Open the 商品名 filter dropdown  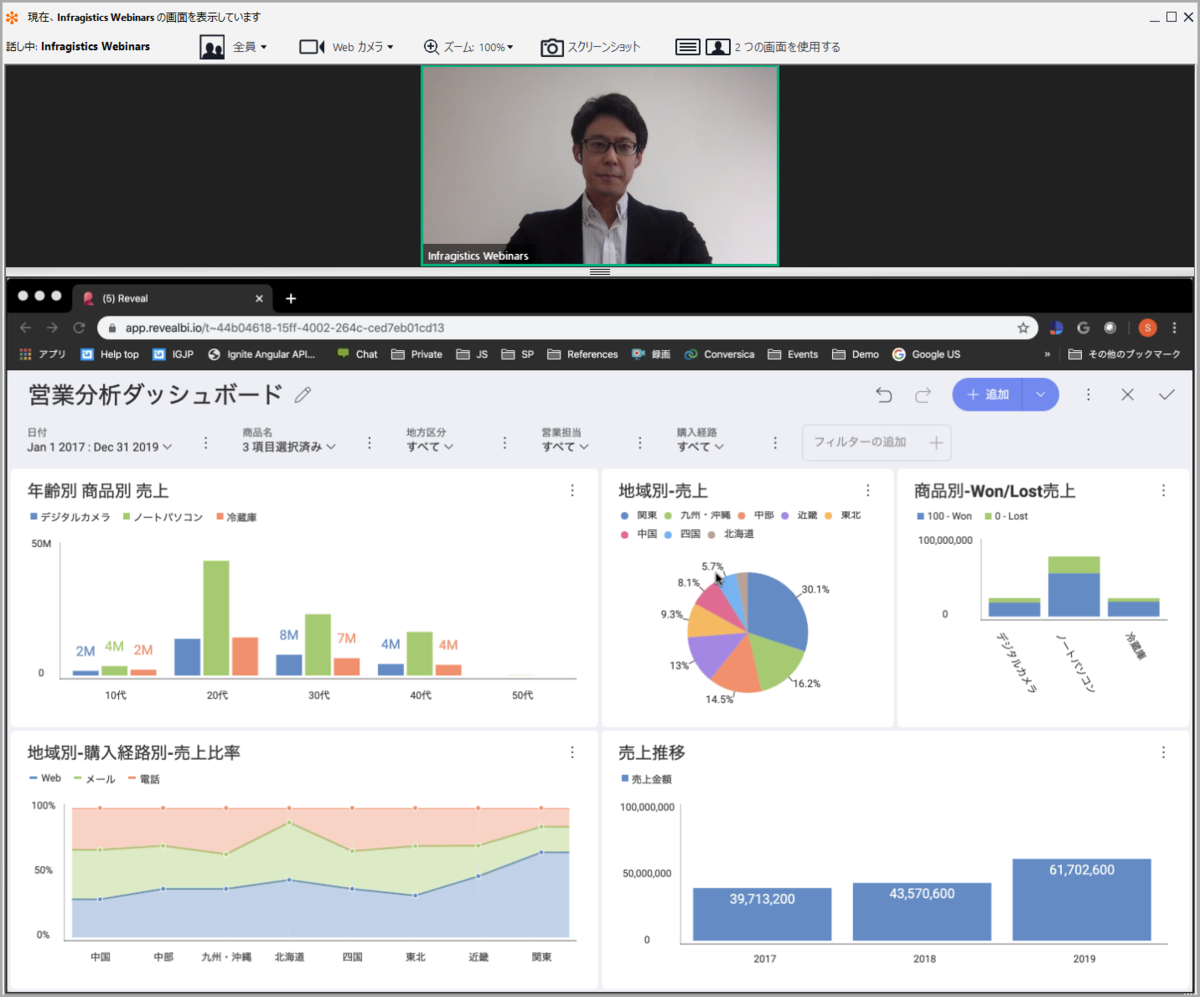click(289, 447)
